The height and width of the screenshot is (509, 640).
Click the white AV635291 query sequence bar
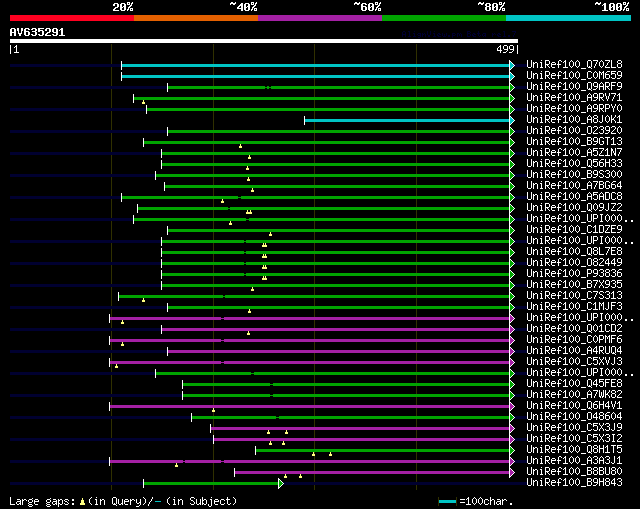click(x=264, y=41)
